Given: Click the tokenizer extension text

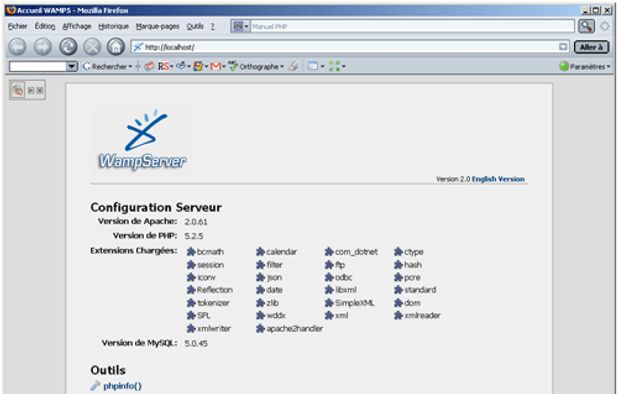Looking at the screenshot, I should point(213,303).
